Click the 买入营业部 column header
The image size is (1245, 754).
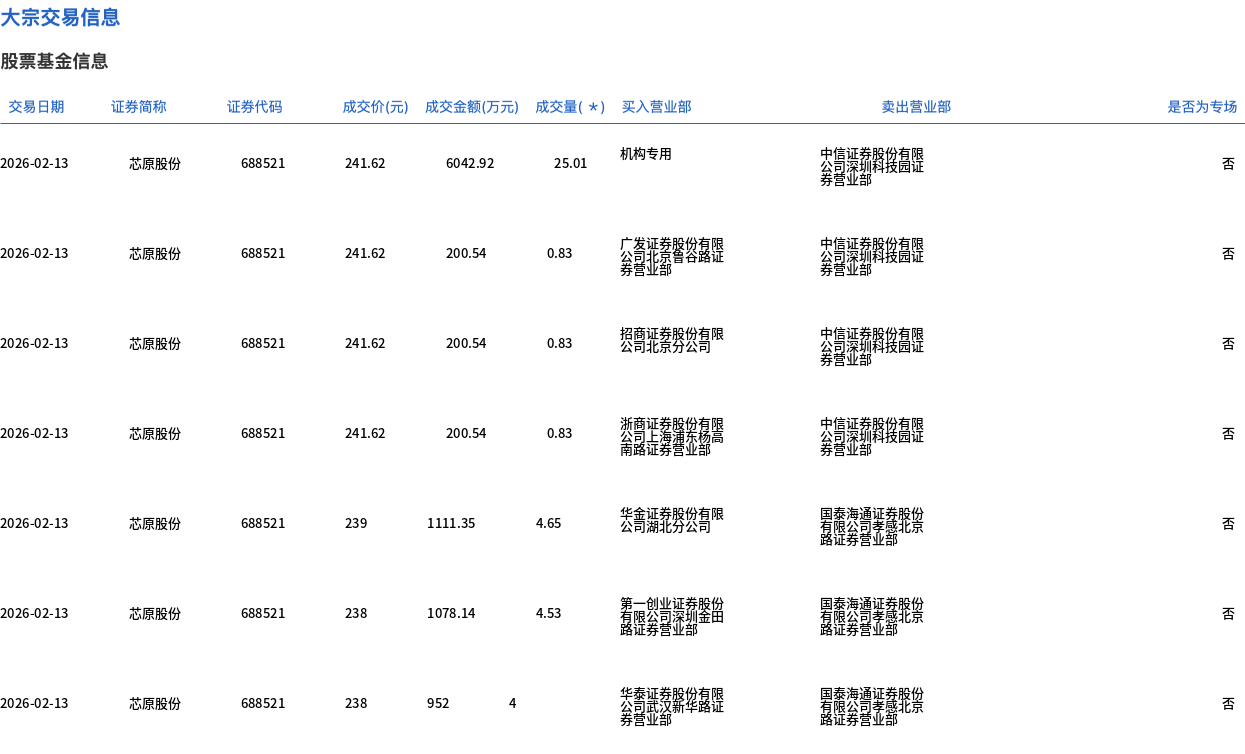(x=656, y=107)
